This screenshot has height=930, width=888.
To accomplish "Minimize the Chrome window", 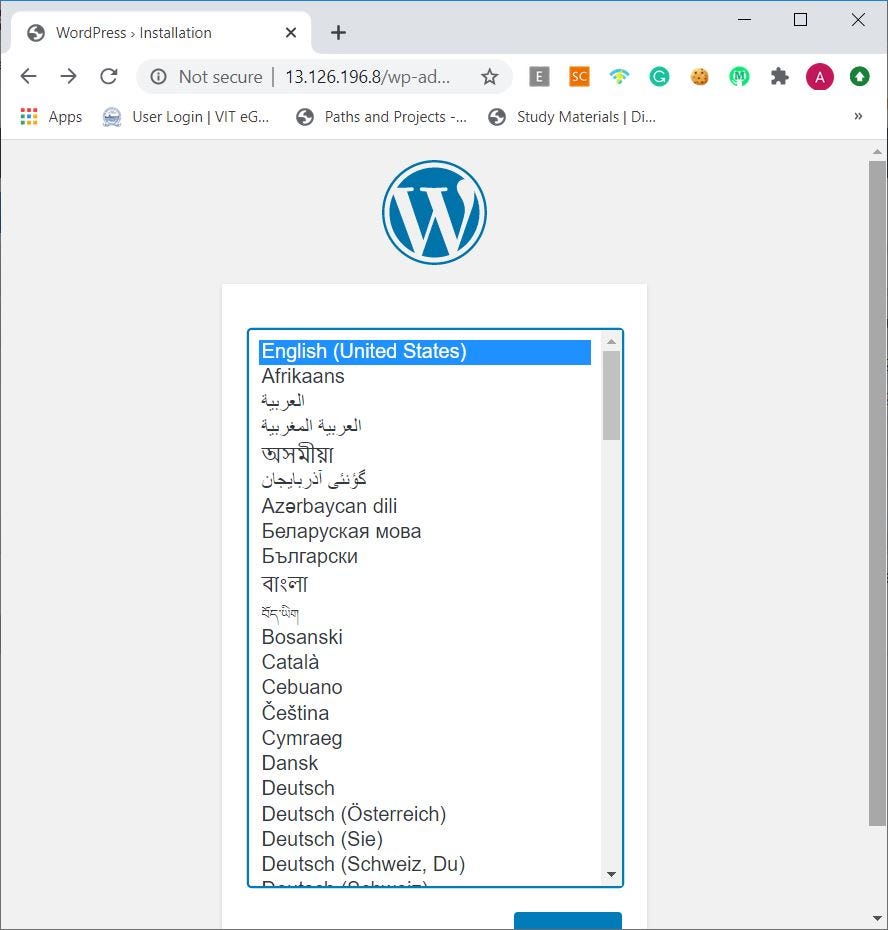I will click(744, 20).
